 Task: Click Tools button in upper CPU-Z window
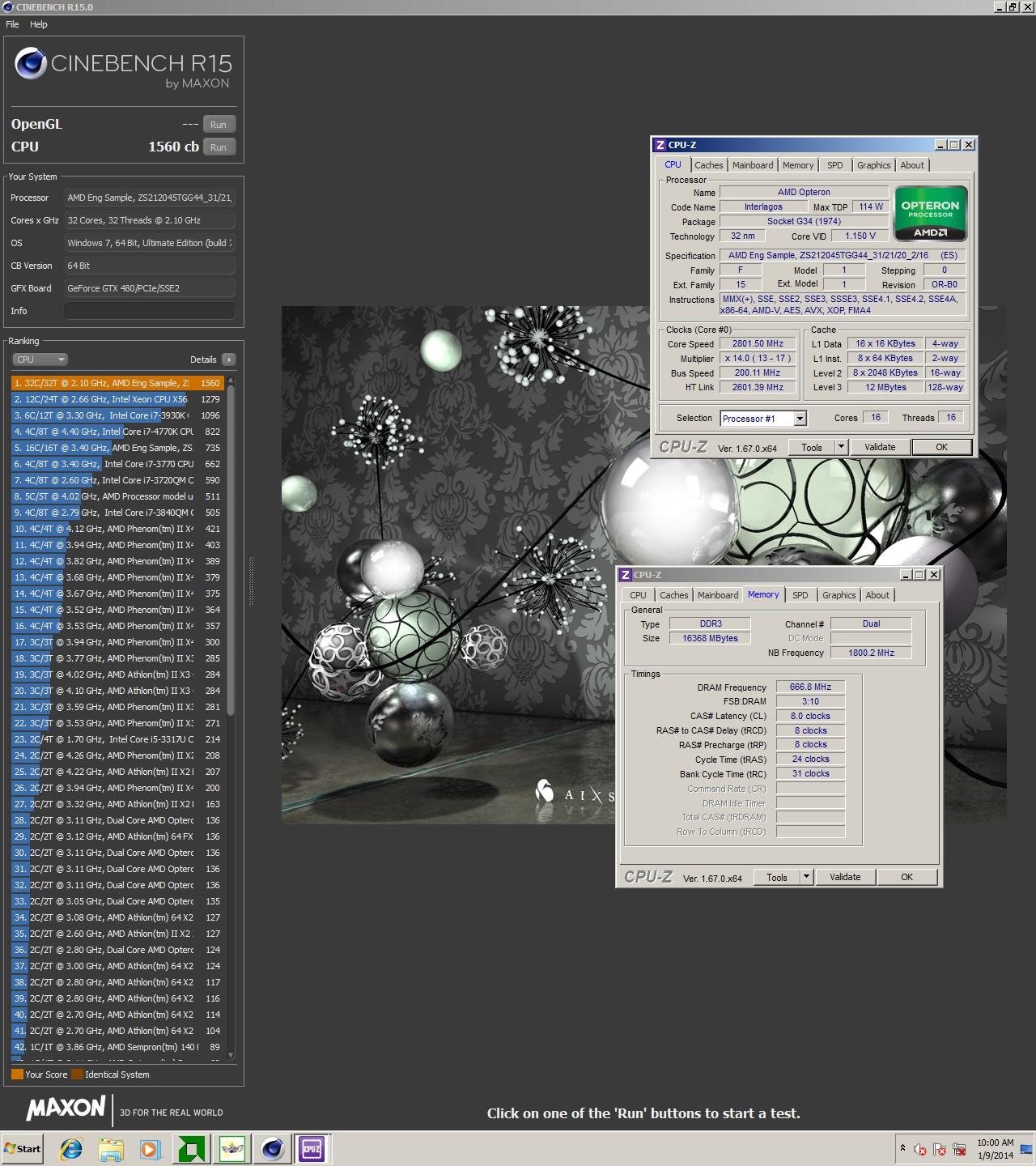click(811, 447)
